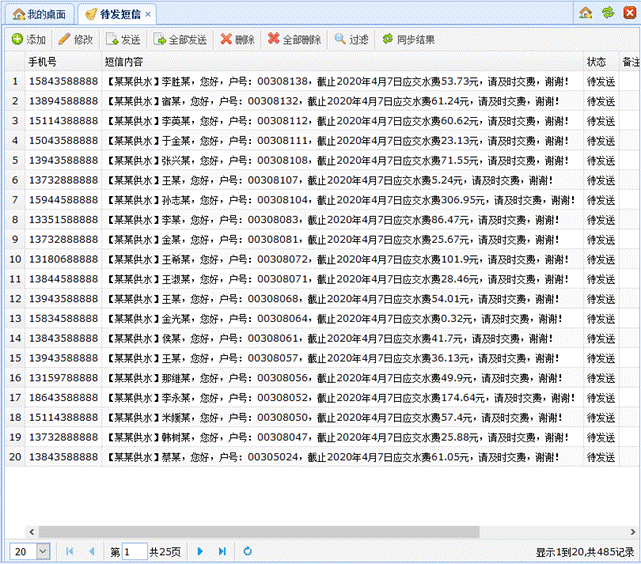Click the 状态 column header
This screenshot has width=641, height=564.
click(x=601, y=62)
